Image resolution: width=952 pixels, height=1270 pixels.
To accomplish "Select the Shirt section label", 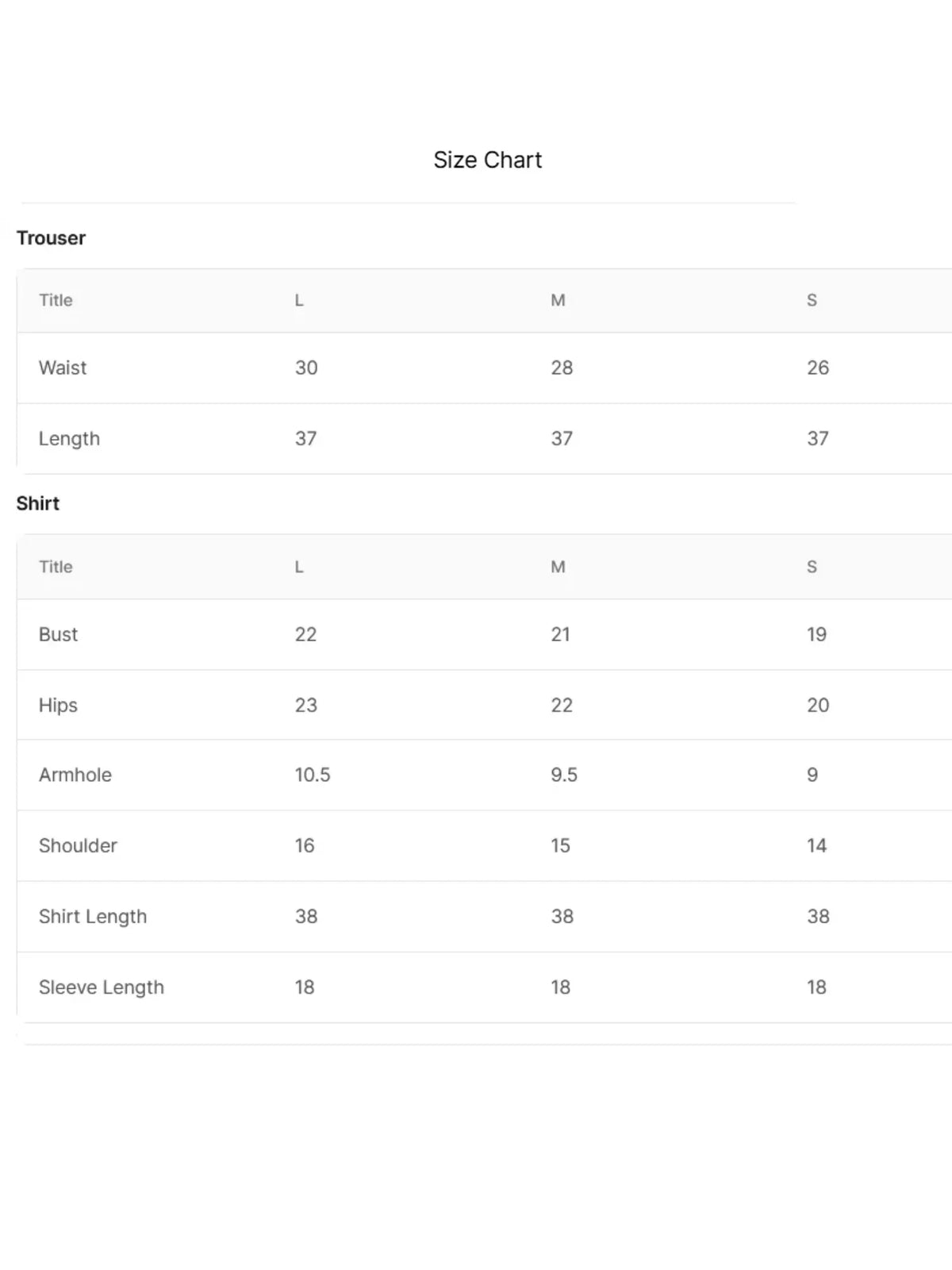I will [x=38, y=503].
